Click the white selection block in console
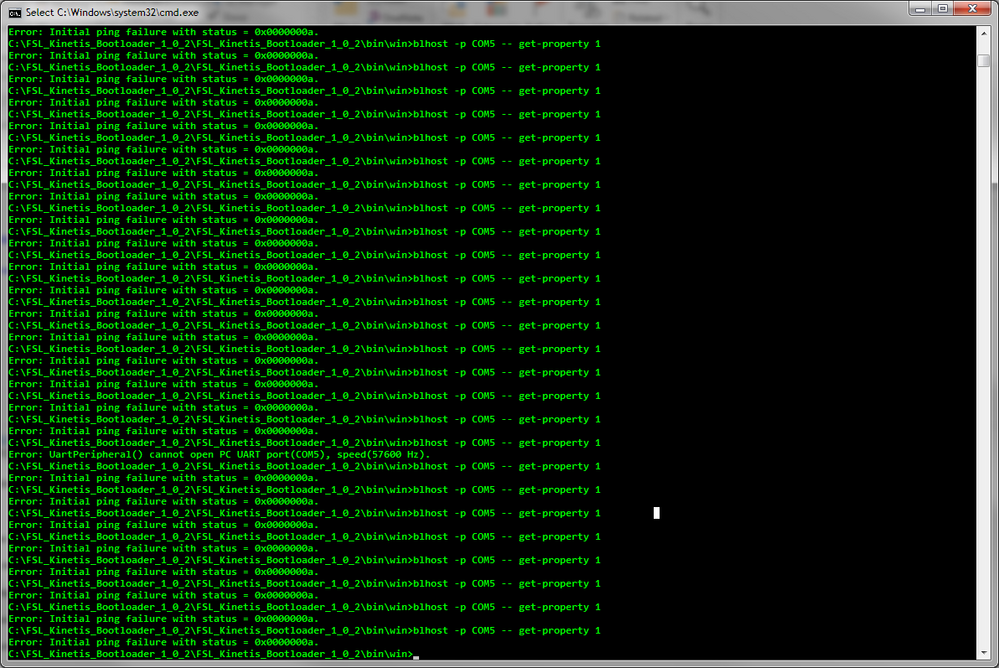The image size is (999, 668). click(x=657, y=513)
